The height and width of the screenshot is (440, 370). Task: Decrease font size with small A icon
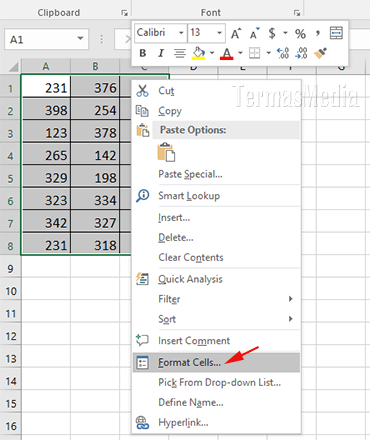tap(254, 33)
